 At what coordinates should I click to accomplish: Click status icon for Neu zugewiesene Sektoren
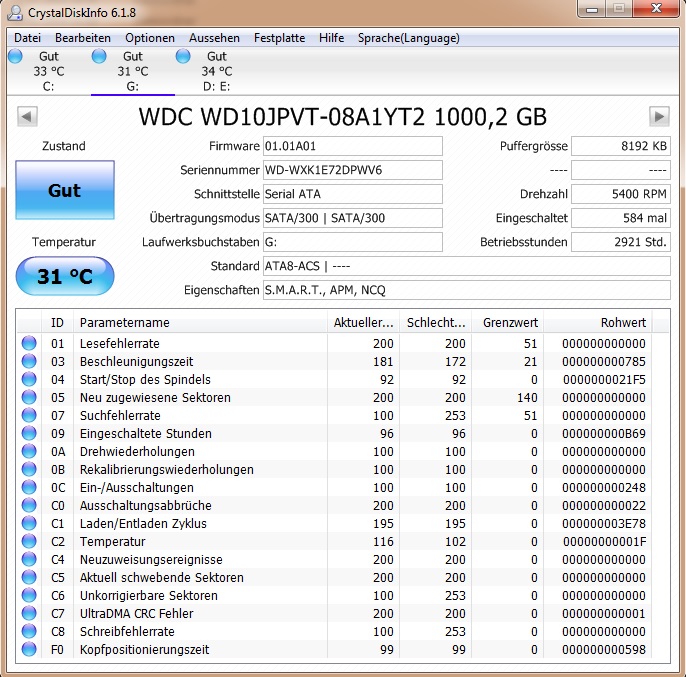[x=29, y=397]
